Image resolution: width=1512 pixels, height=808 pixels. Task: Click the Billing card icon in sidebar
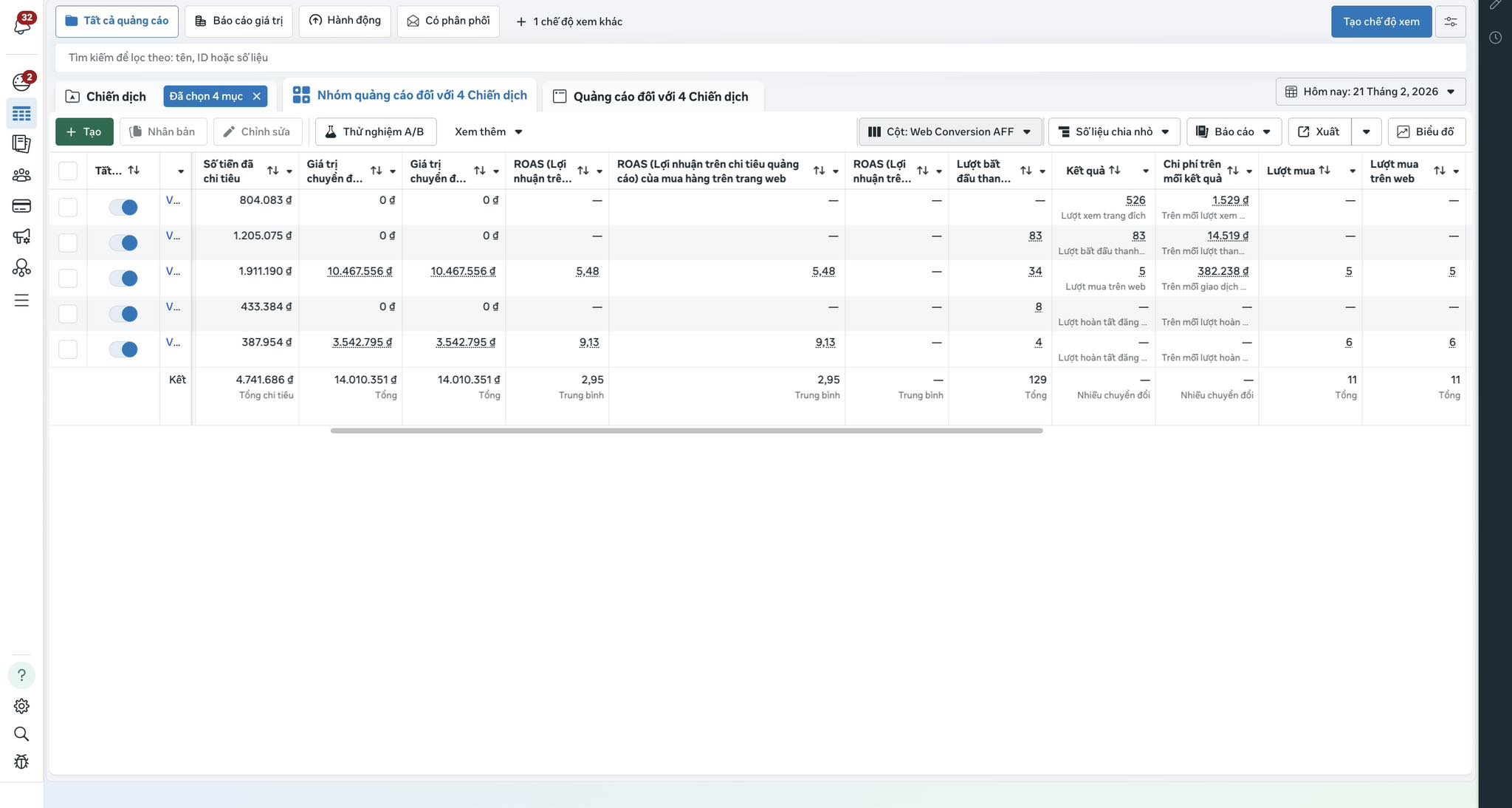point(21,206)
